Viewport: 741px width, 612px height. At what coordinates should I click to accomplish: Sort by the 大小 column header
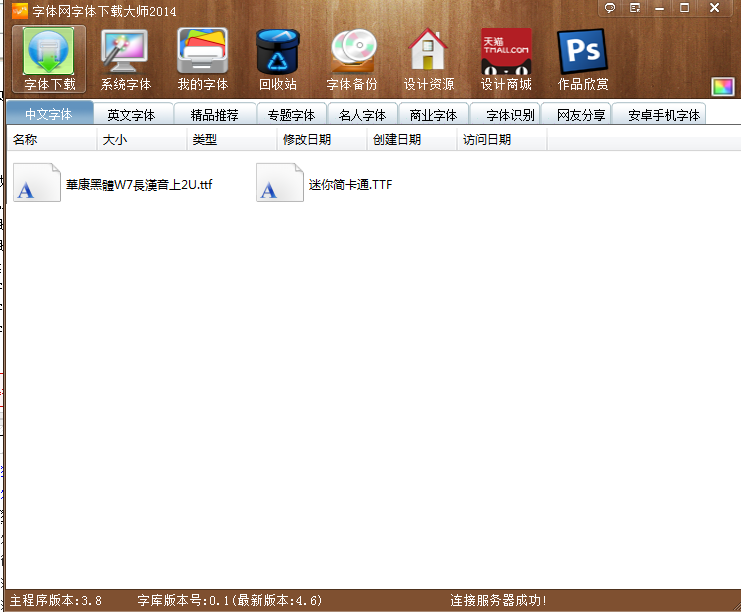142,139
